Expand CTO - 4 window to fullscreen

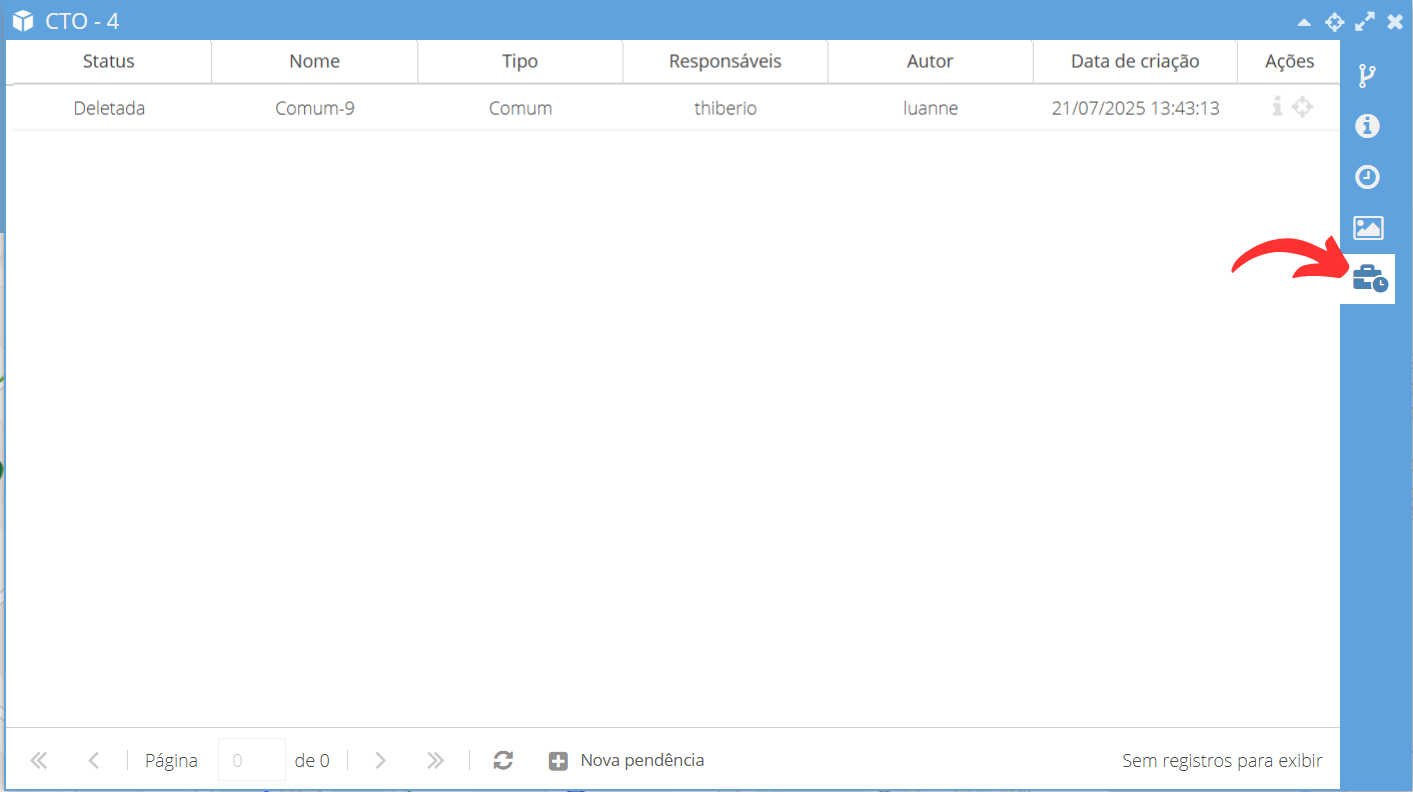tap(1365, 21)
